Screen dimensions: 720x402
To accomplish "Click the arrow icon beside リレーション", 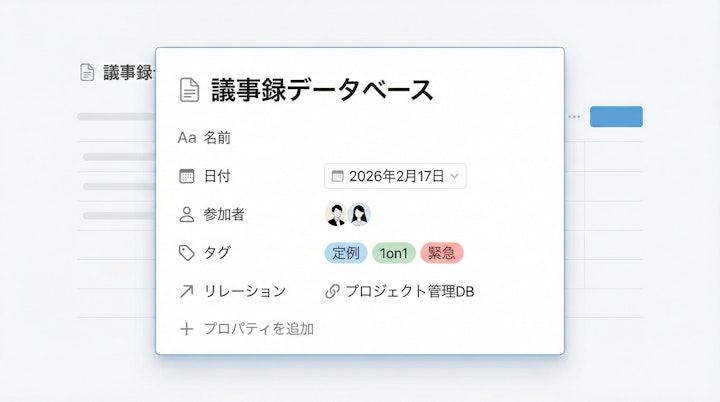I will (186, 291).
